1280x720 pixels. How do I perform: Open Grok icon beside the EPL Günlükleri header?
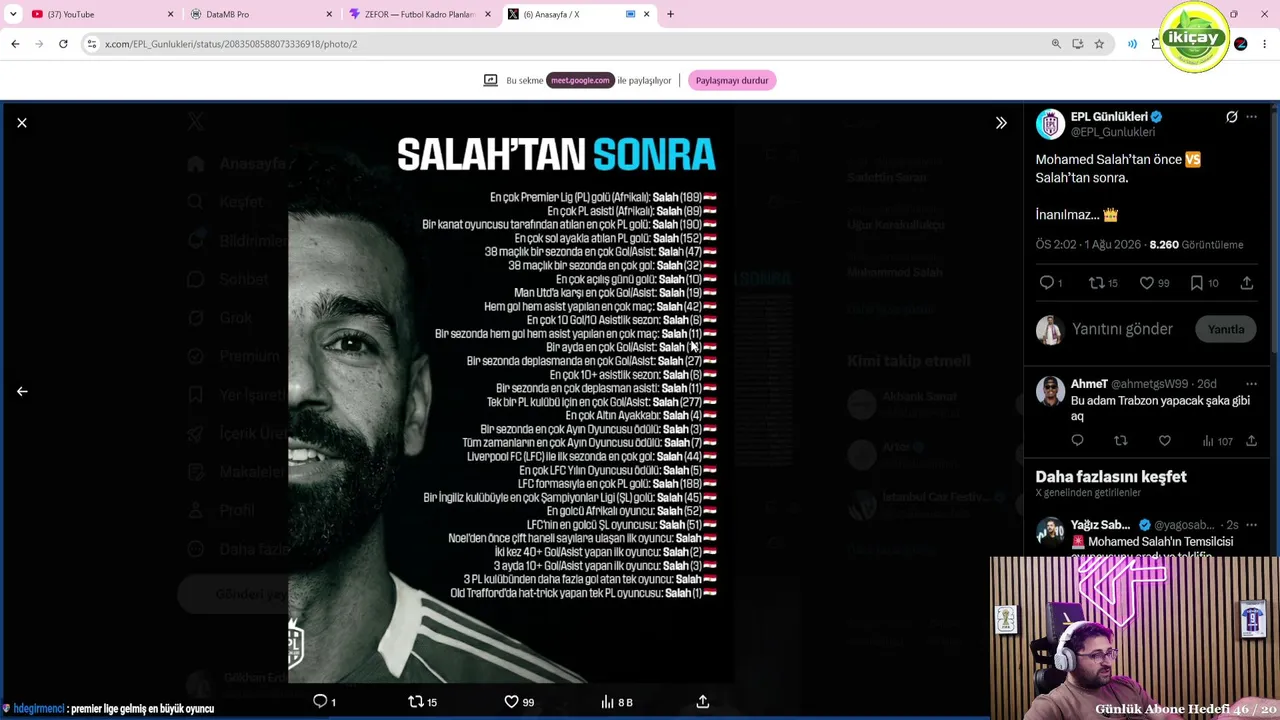1232,117
